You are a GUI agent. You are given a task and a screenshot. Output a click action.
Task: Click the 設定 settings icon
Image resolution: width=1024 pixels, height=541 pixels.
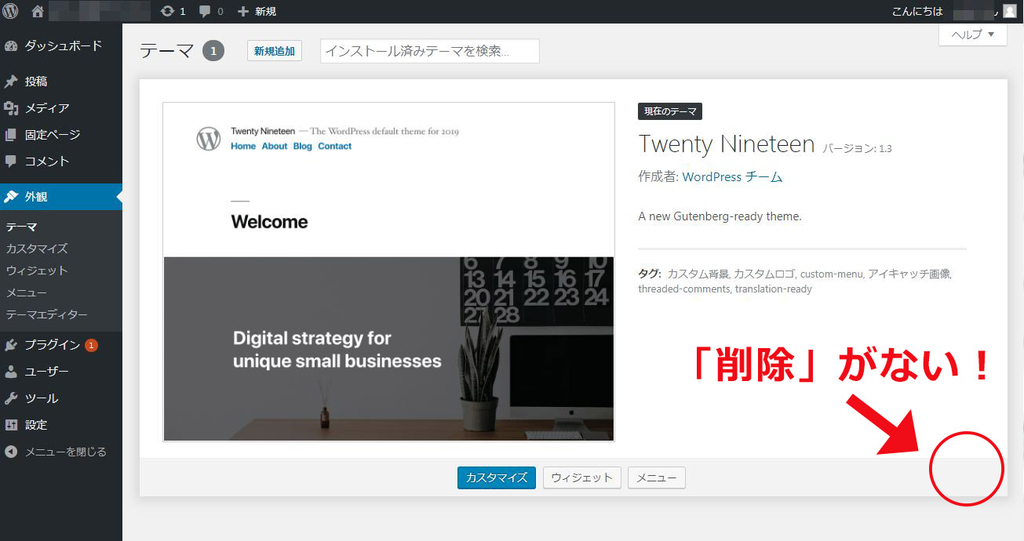tap(10, 425)
